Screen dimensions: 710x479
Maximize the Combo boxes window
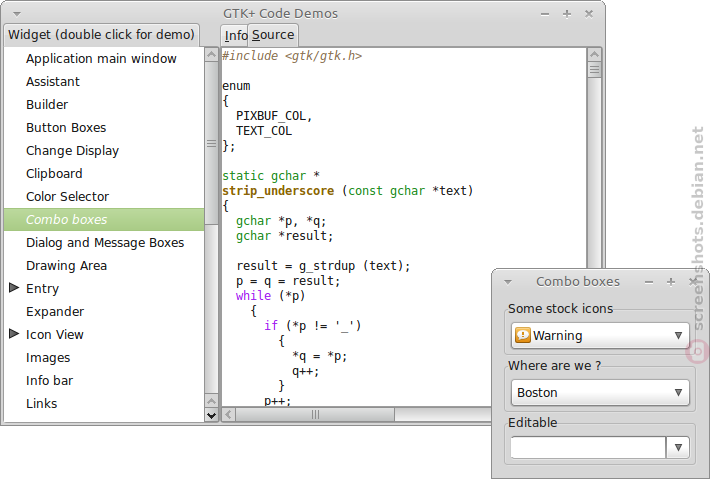click(x=671, y=282)
